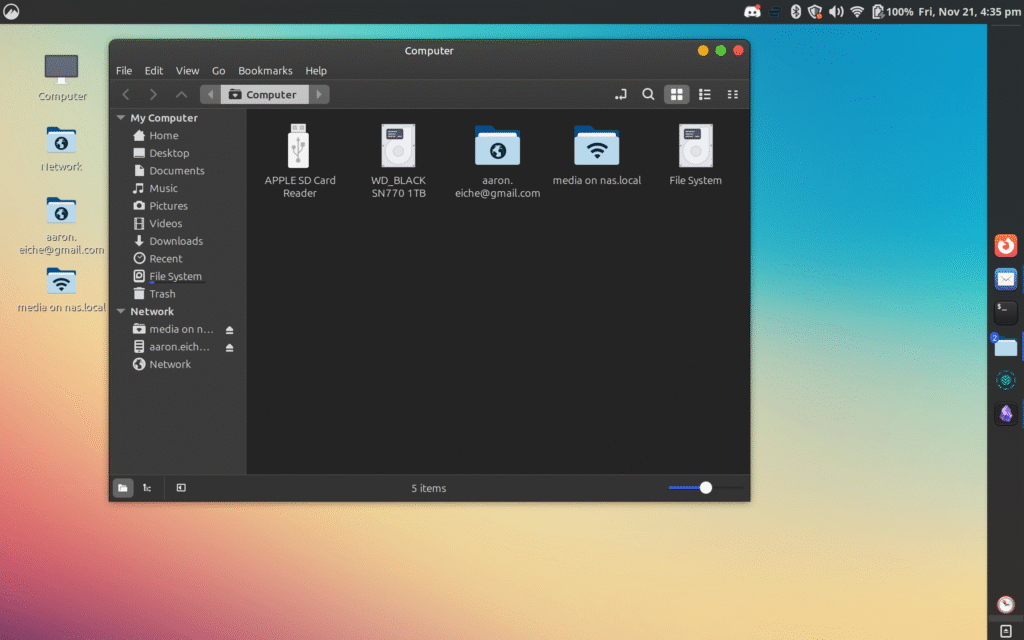The width and height of the screenshot is (1024, 640).
Task: Unmount the aaron.eiche network mount in sidebar
Action: click(x=229, y=347)
